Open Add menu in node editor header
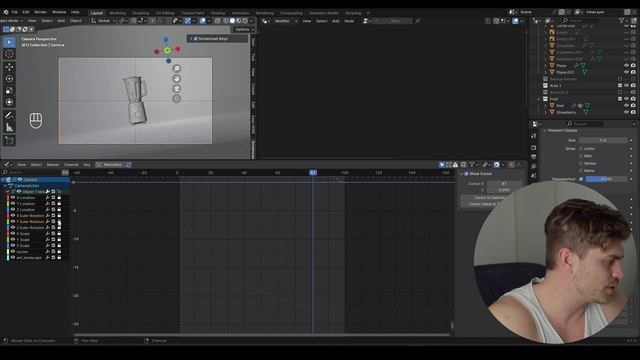The image size is (640, 360). click(x=336, y=21)
